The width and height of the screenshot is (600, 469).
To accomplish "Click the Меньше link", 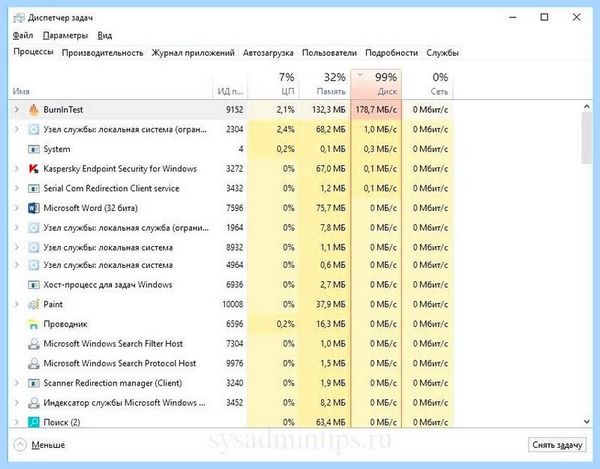I will tap(48, 445).
